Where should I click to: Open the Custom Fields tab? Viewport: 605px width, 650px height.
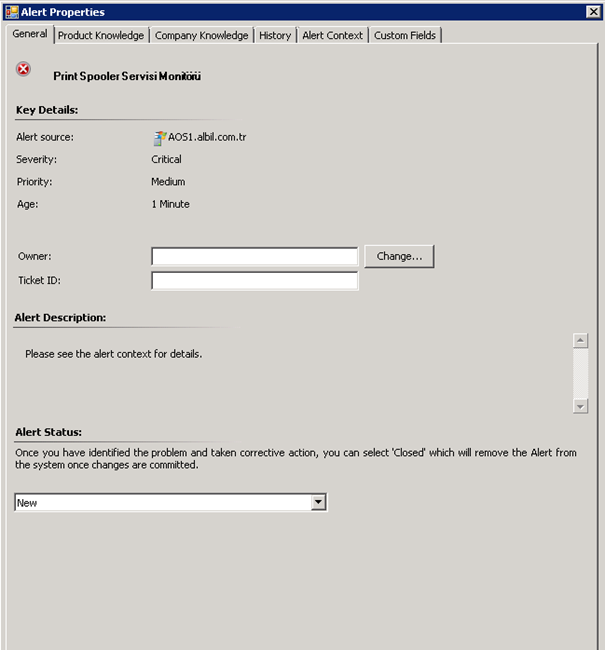(405, 36)
